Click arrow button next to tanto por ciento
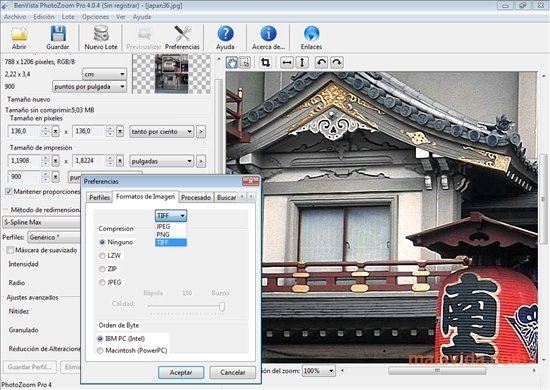 click(x=201, y=132)
